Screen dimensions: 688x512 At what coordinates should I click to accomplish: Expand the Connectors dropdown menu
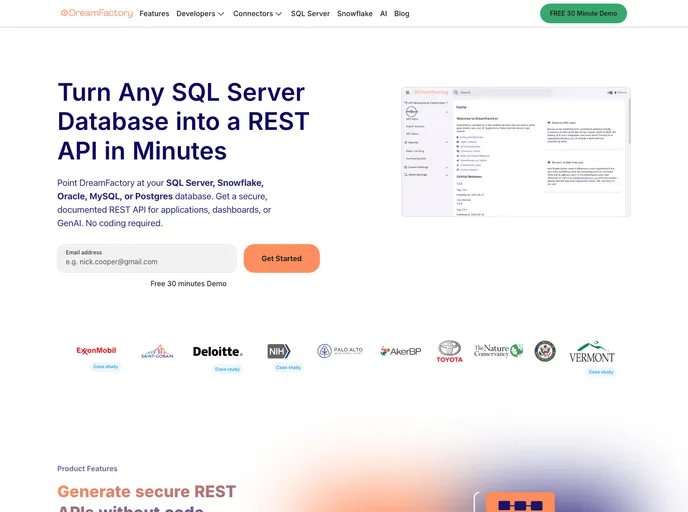click(x=257, y=14)
